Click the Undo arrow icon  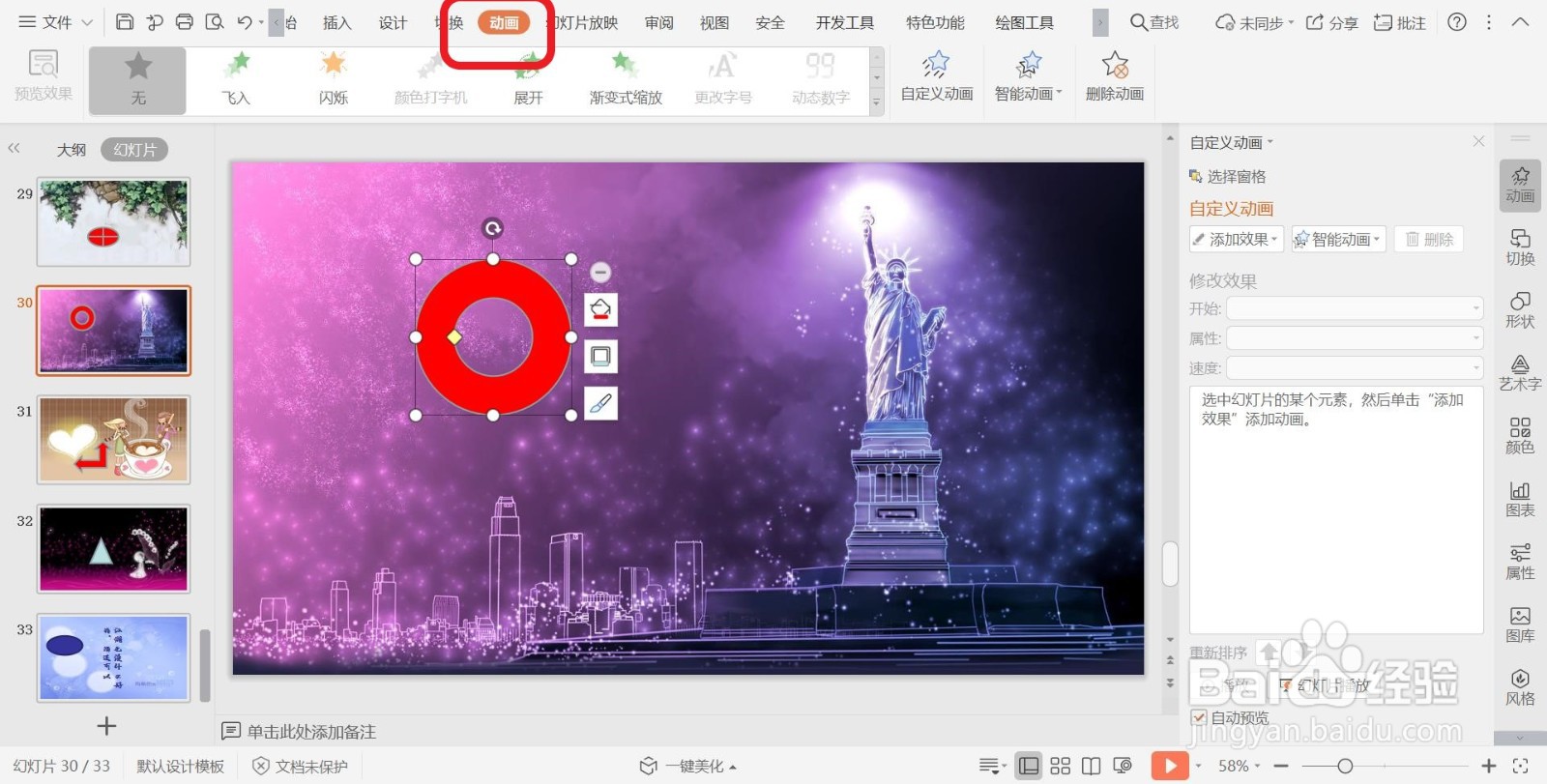[x=245, y=21]
